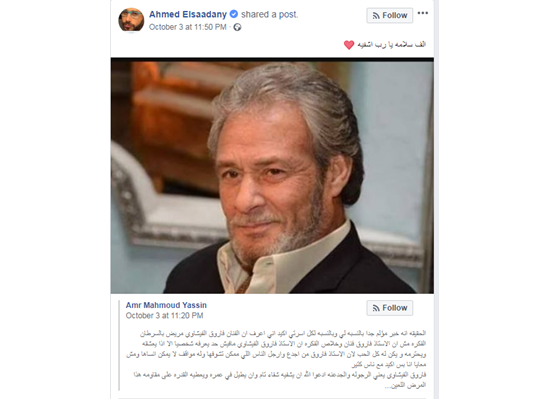Click the Arabic caption above the photo

pos(392,45)
